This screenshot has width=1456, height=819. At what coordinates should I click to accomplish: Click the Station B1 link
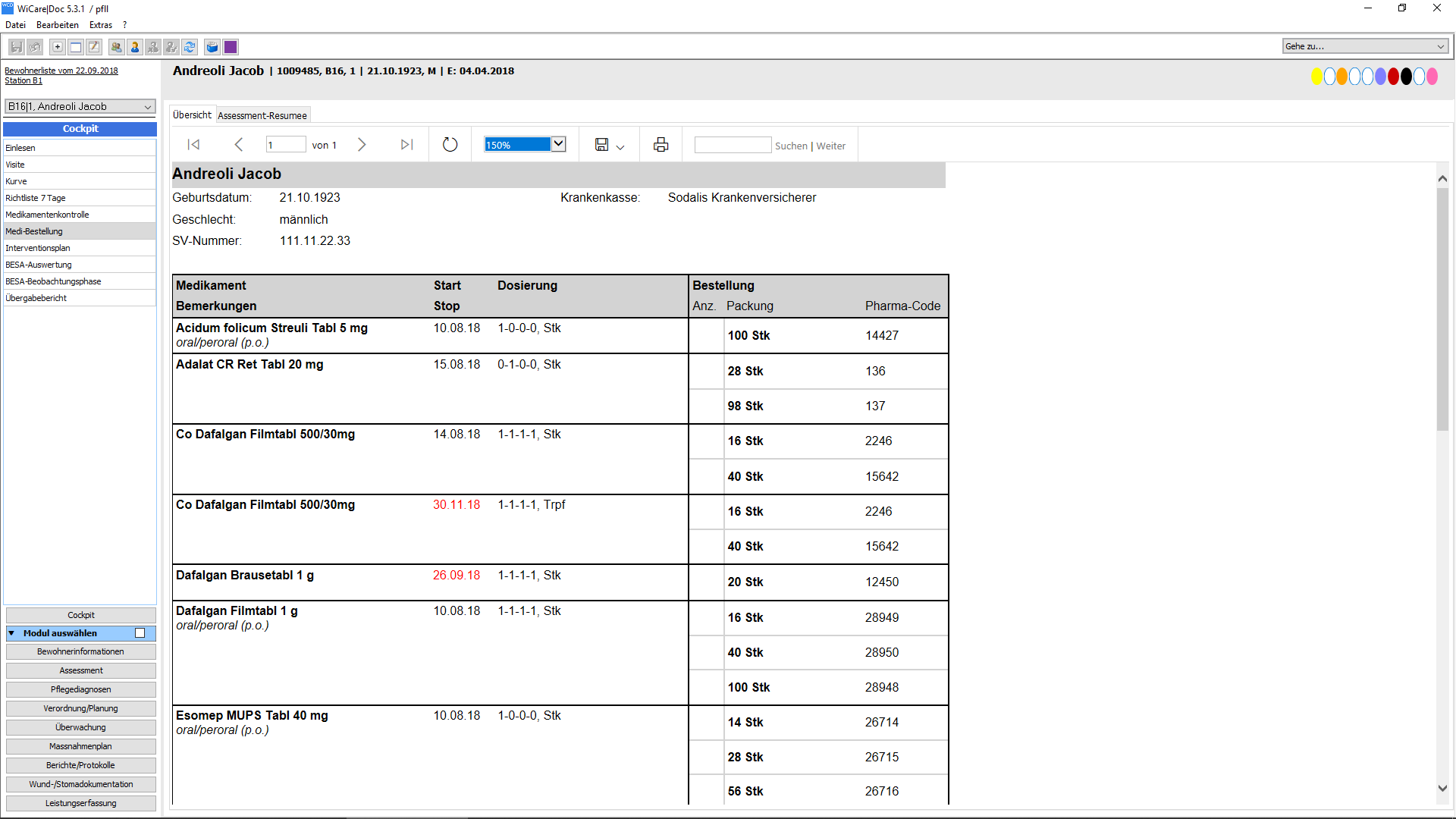24,80
